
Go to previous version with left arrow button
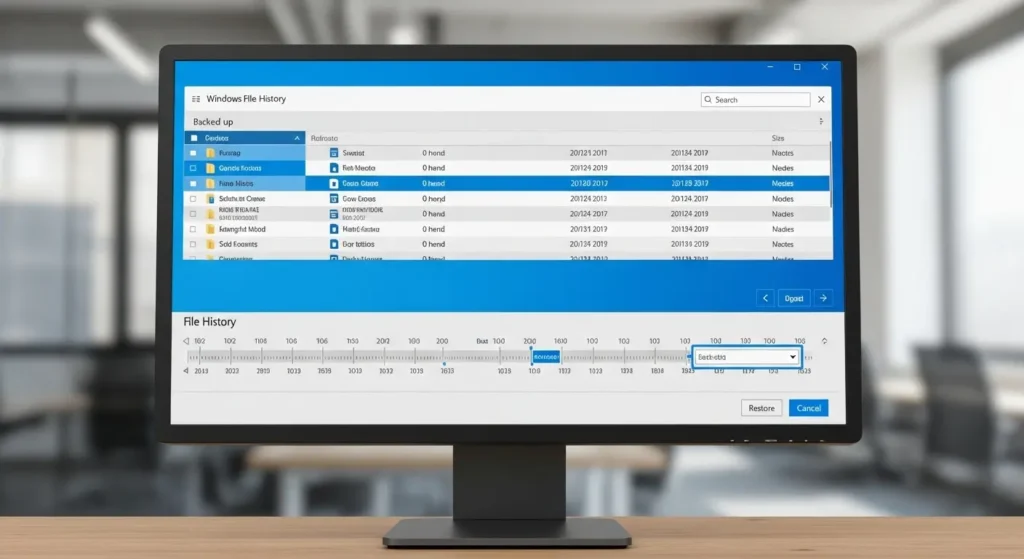(x=765, y=298)
